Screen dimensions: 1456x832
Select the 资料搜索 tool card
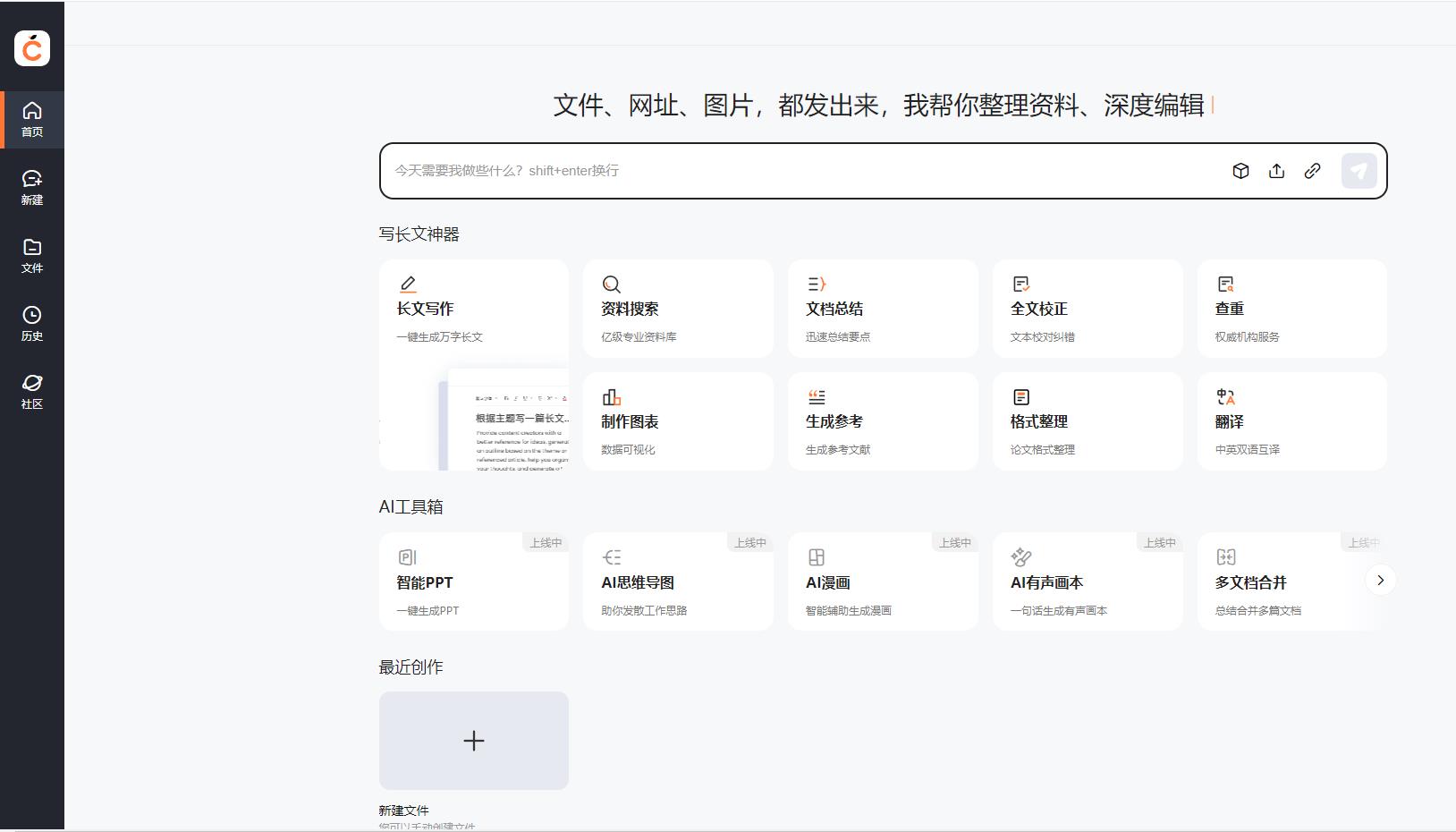tap(678, 309)
